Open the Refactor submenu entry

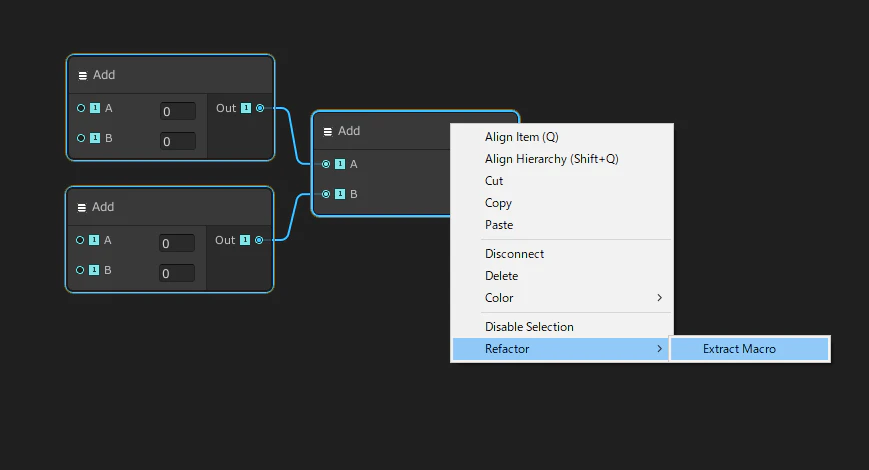coord(561,349)
